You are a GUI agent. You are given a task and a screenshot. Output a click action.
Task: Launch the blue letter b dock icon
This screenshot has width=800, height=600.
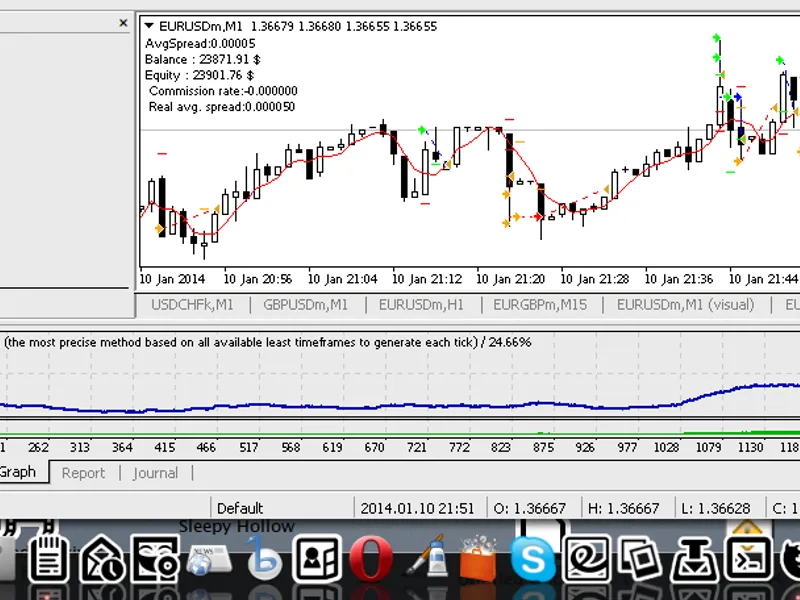pos(264,560)
